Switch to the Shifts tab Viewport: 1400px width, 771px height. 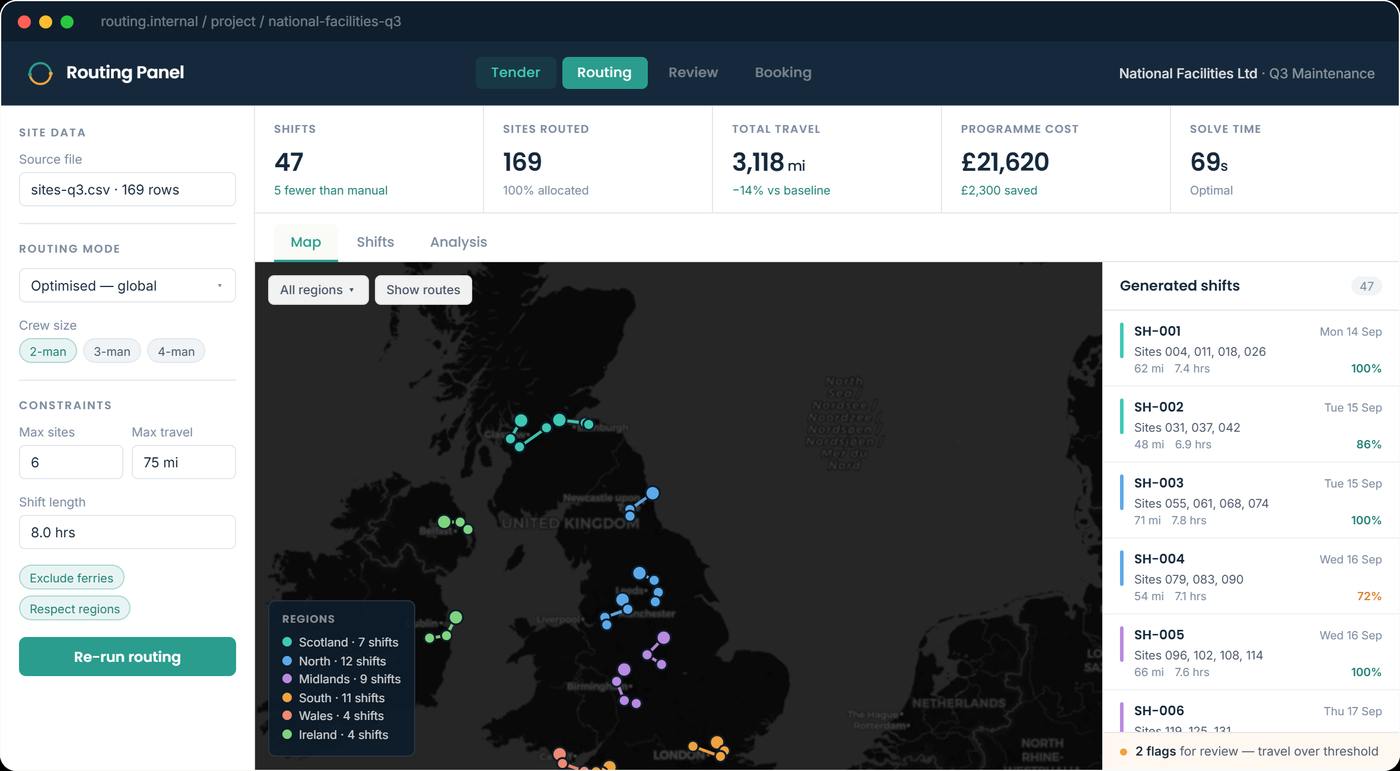(x=375, y=242)
